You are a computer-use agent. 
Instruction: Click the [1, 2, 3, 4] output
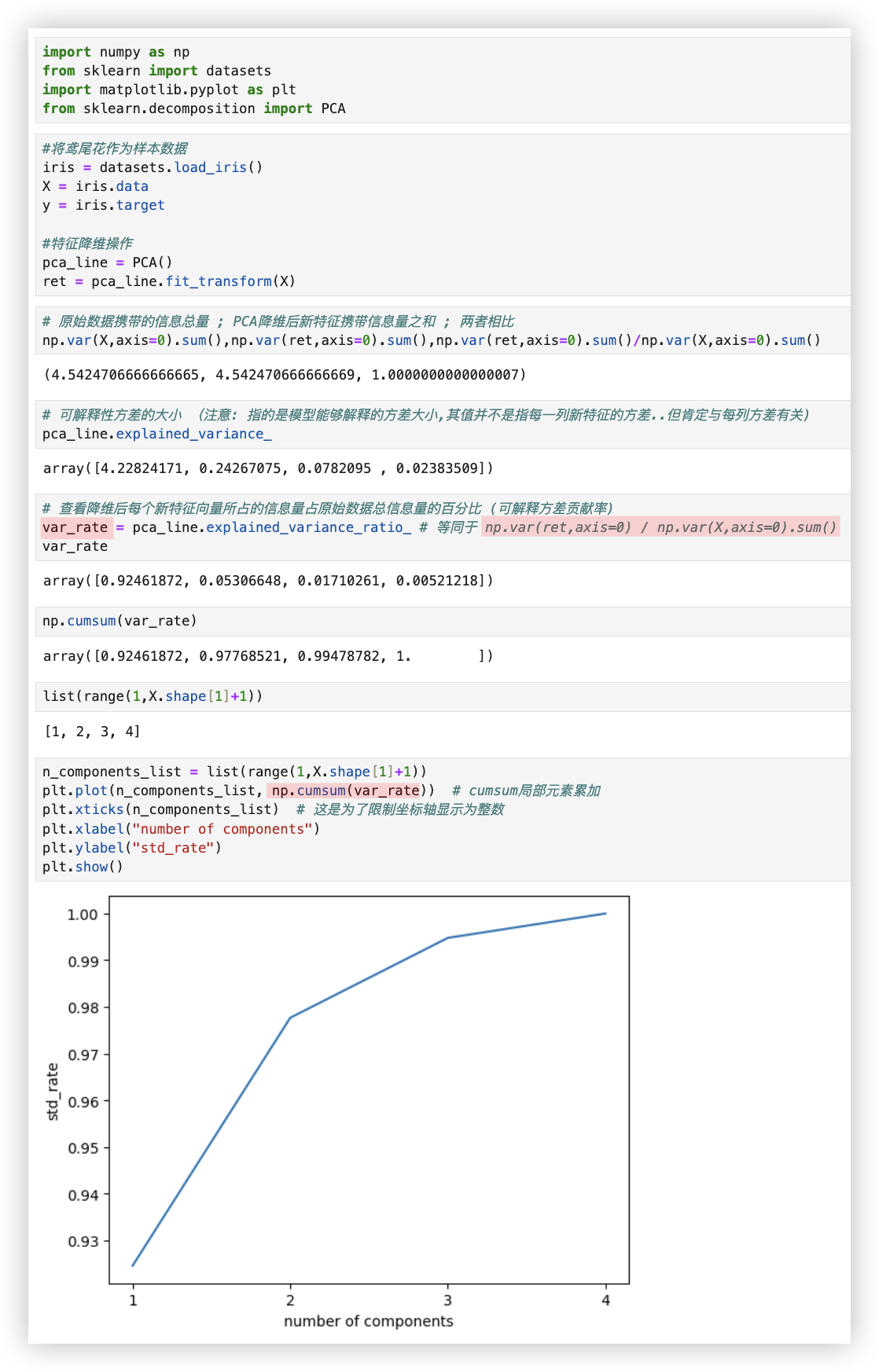coord(92,732)
